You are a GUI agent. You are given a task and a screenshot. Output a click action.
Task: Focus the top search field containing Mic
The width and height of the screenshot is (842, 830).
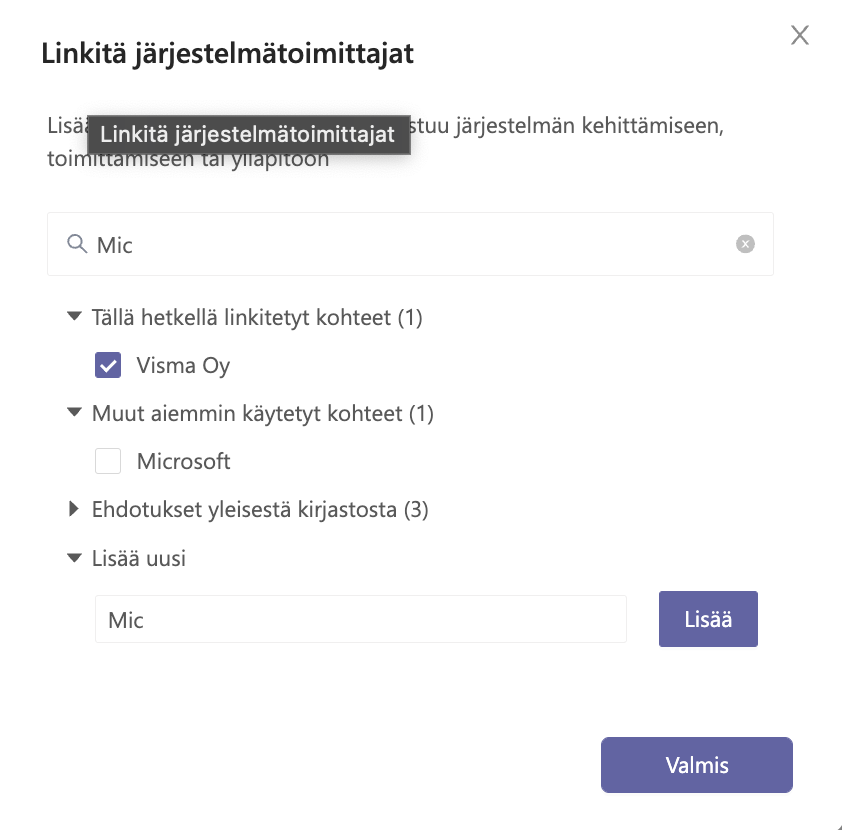pos(410,244)
